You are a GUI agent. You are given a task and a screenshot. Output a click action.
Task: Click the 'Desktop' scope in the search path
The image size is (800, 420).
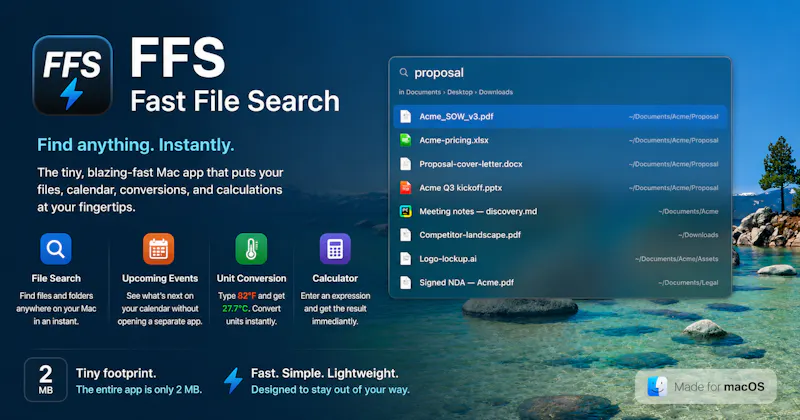[x=460, y=92]
